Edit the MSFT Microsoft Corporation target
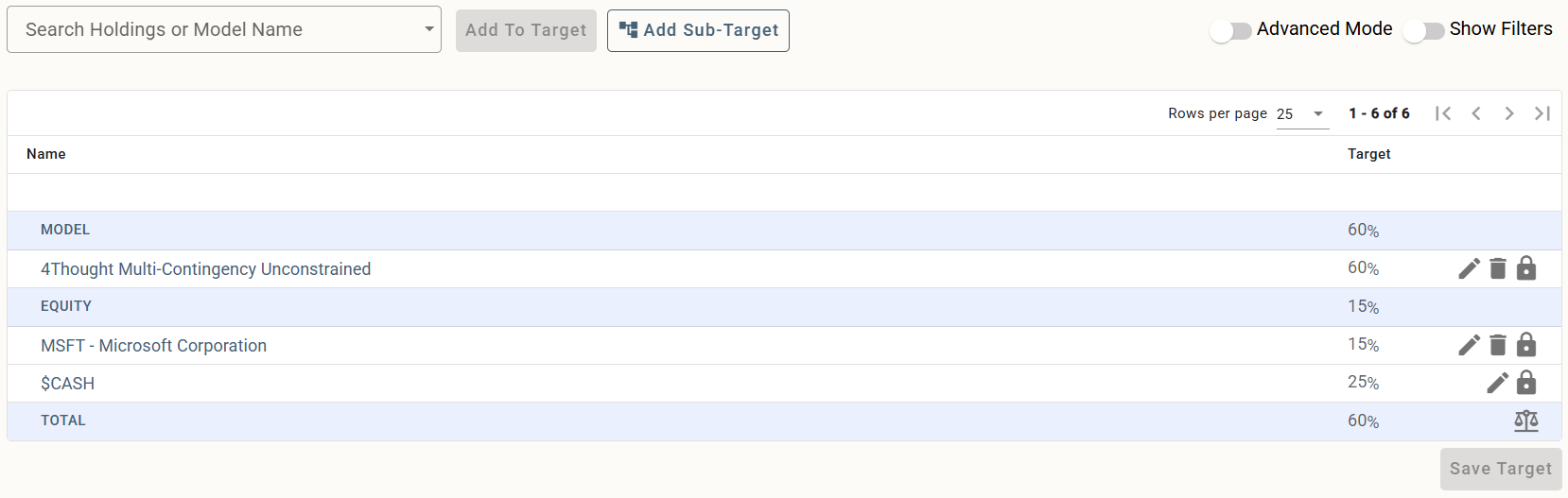Image resolution: width=1568 pixels, height=498 pixels. pos(1469,345)
